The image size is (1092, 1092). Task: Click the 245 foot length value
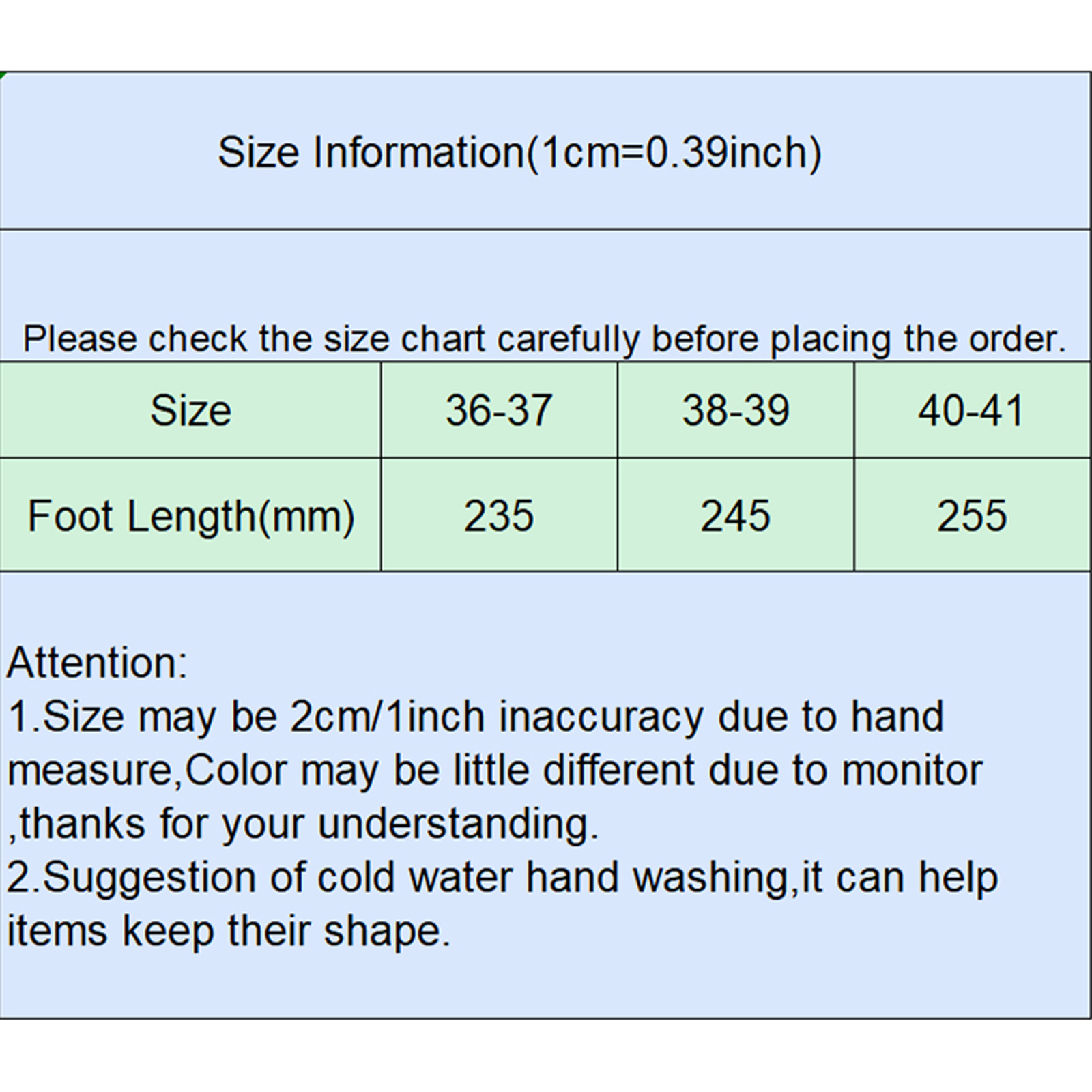[736, 516]
